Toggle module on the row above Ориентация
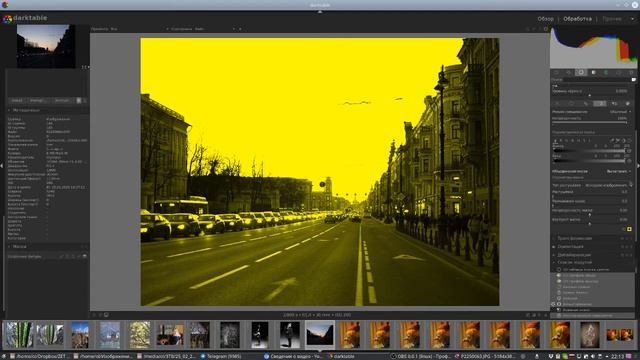 coord(554,238)
